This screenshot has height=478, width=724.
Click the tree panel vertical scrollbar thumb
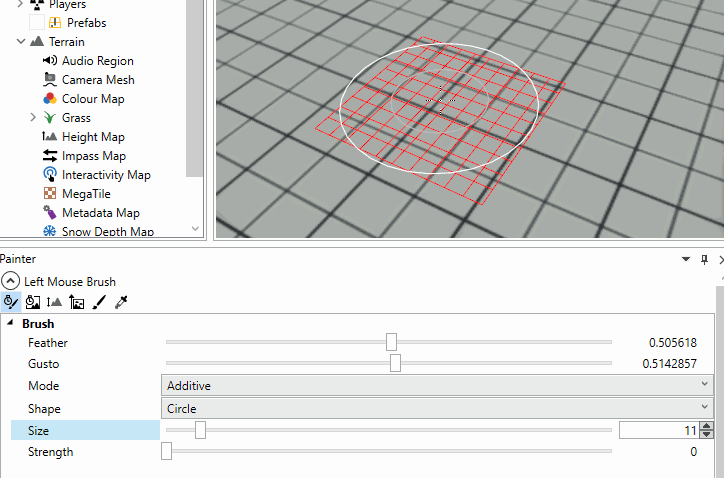point(194,88)
